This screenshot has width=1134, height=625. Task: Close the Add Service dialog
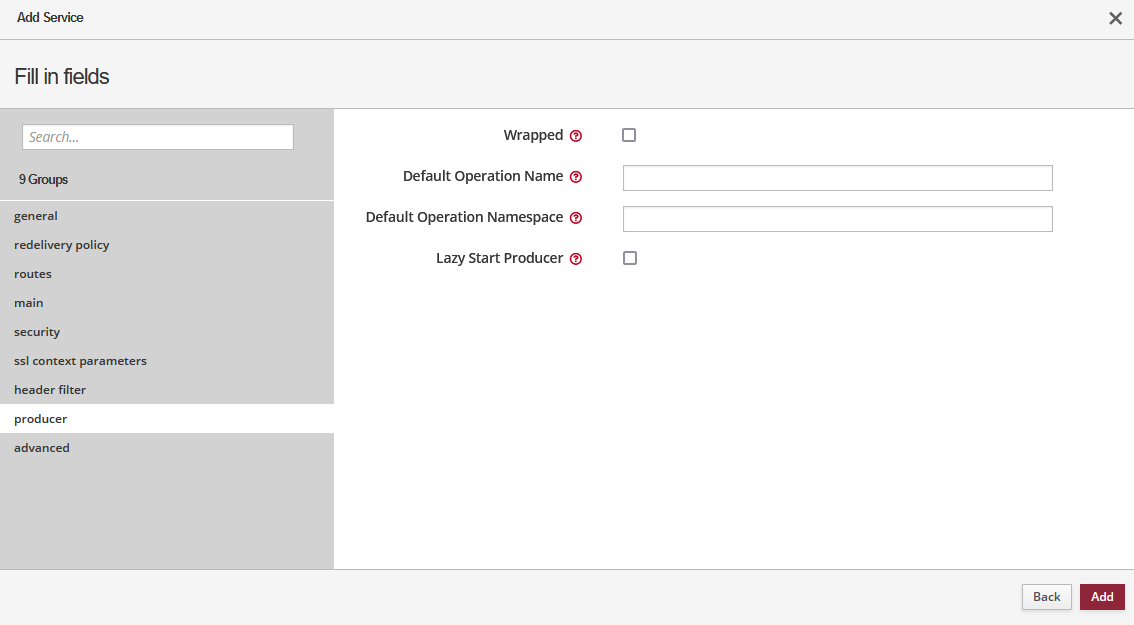[x=1115, y=18]
